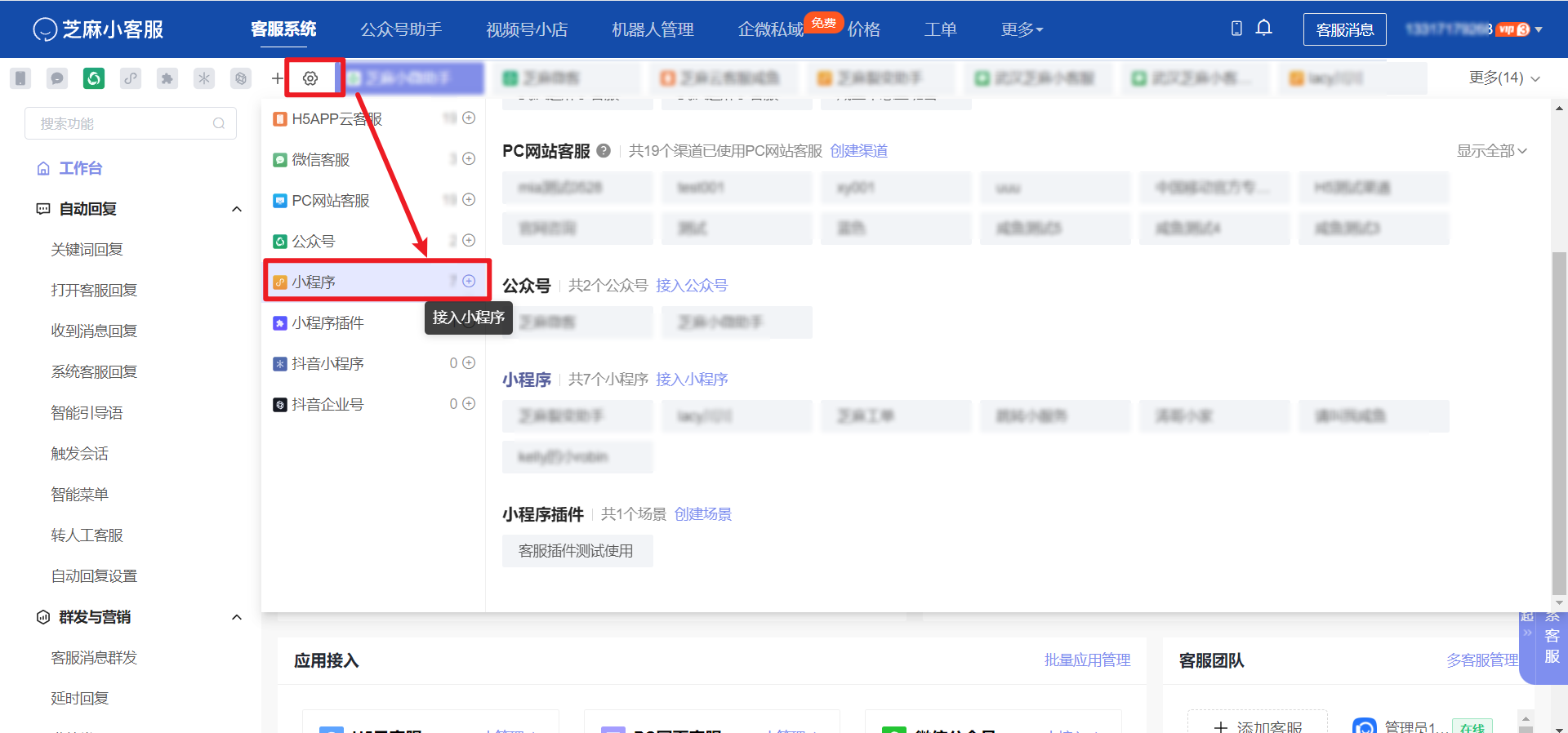Click the help question mark next to PC网站客服
The image size is (1568, 733).
coord(604,150)
